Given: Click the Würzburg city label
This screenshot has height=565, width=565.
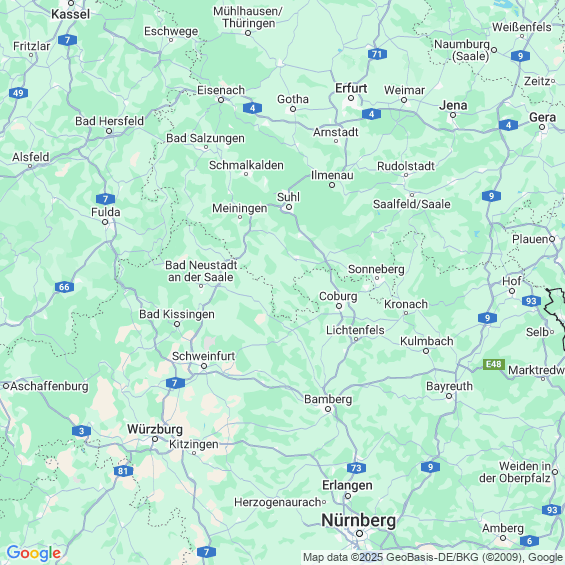Looking at the screenshot, I should [155, 429].
